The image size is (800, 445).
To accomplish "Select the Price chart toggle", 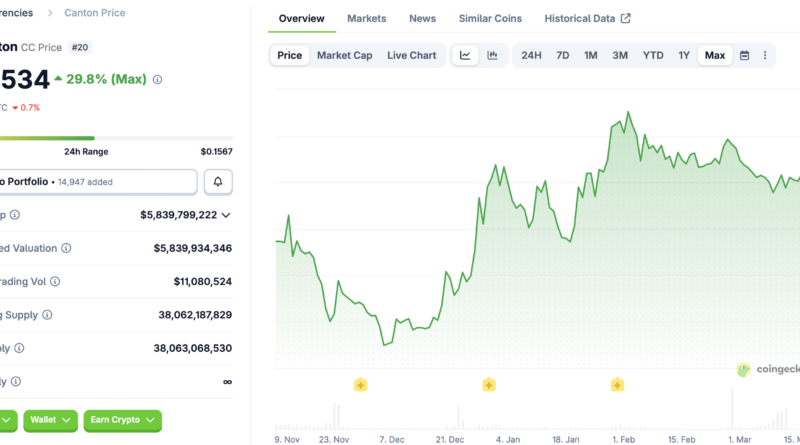I will 289,56.
